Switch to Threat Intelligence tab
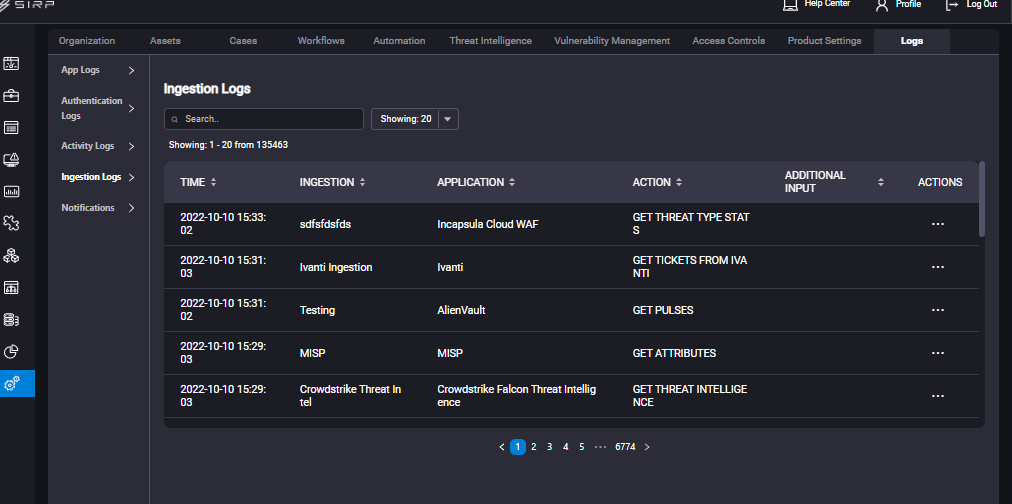The height and width of the screenshot is (504, 1012). pos(491,41)
